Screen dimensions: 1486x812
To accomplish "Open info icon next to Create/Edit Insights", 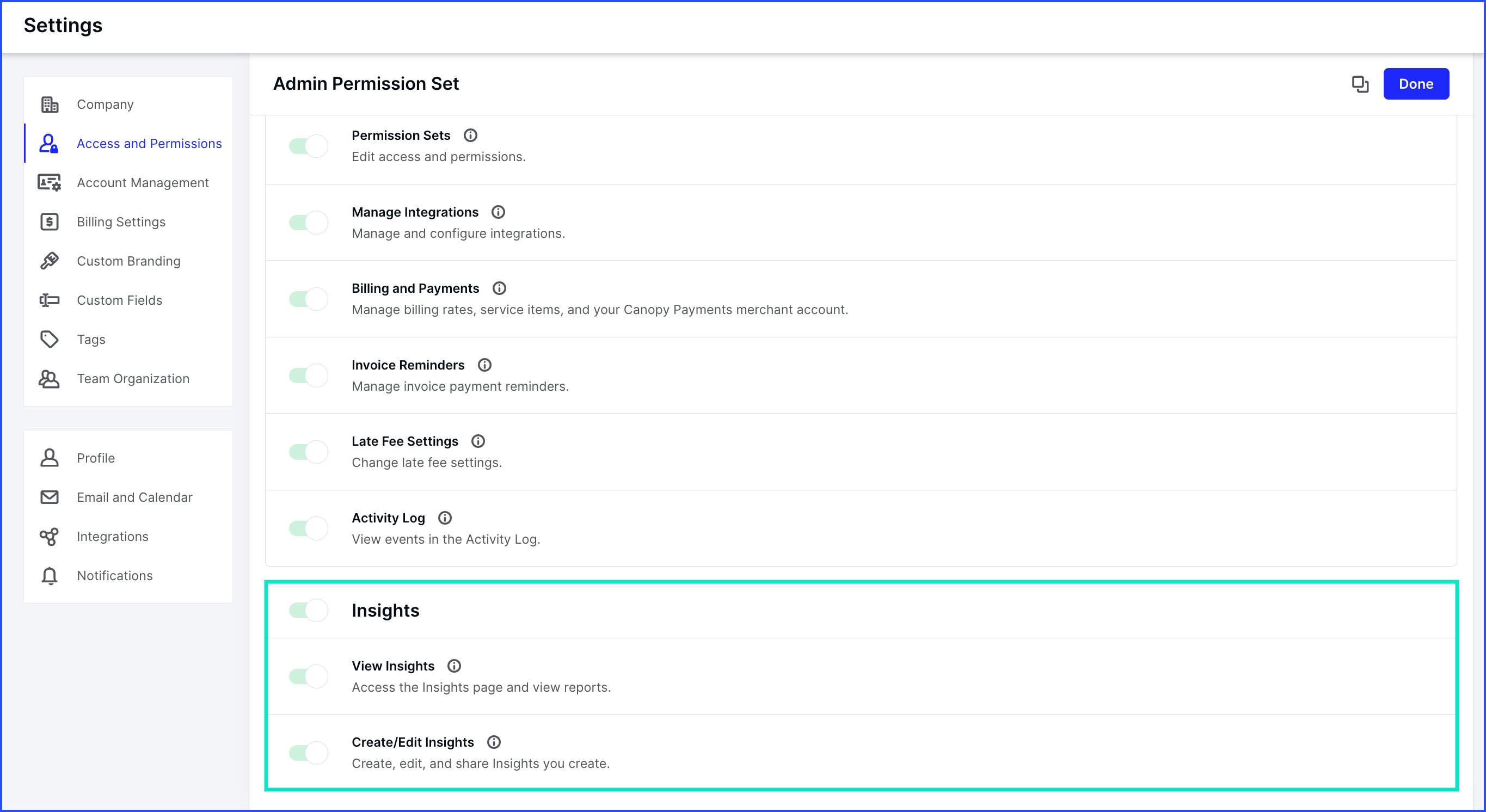I will [493, 742].
